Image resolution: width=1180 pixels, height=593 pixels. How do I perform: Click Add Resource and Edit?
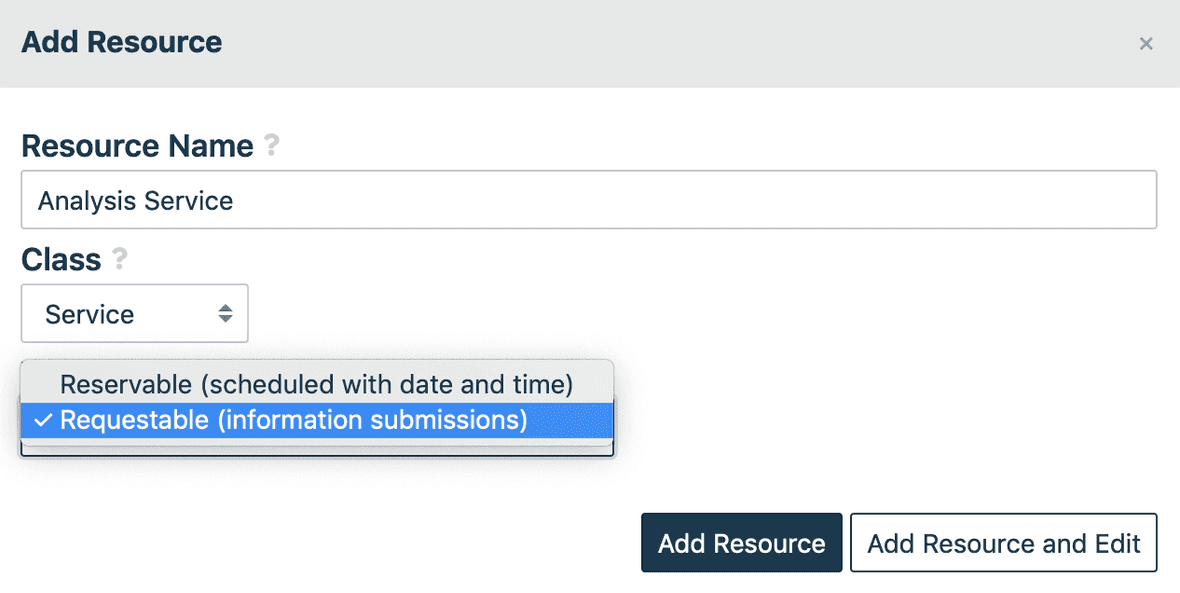[1003, 542]
